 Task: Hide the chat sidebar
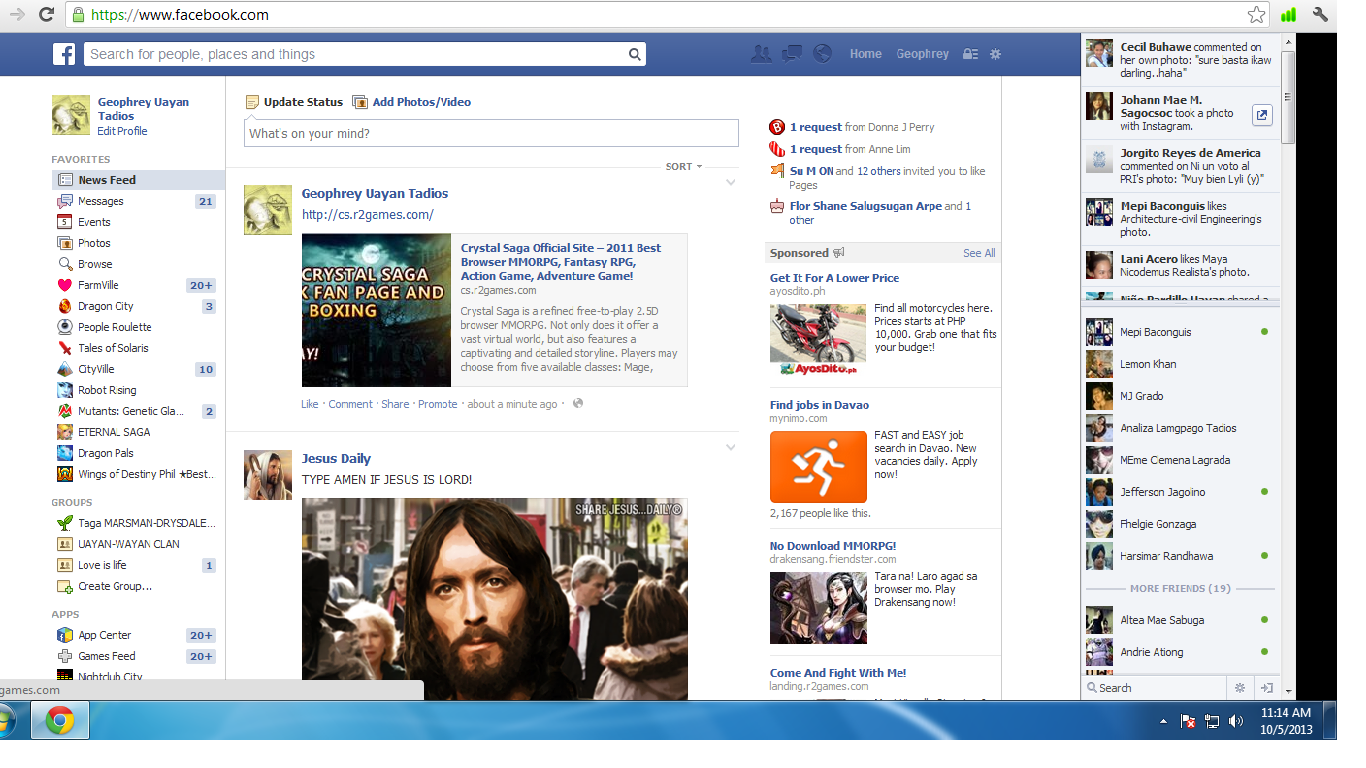coord(1266,688)
